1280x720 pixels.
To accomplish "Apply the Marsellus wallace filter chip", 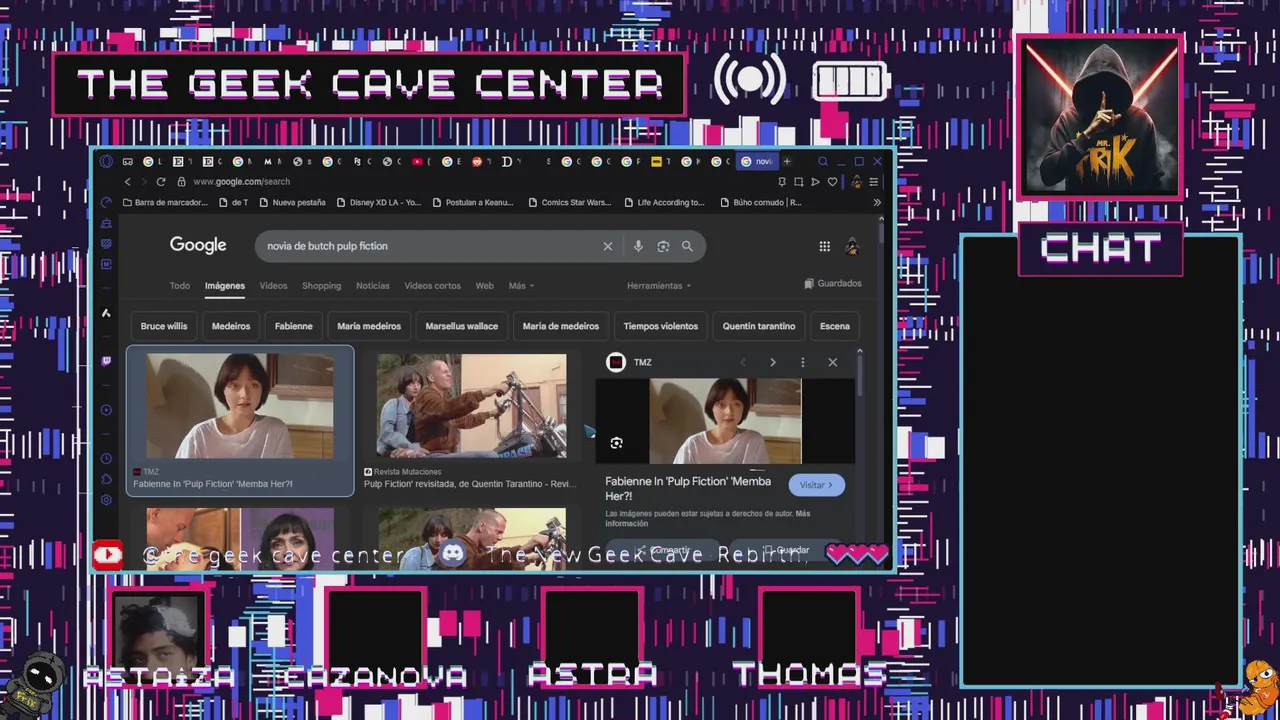I will tap(461, 326).
